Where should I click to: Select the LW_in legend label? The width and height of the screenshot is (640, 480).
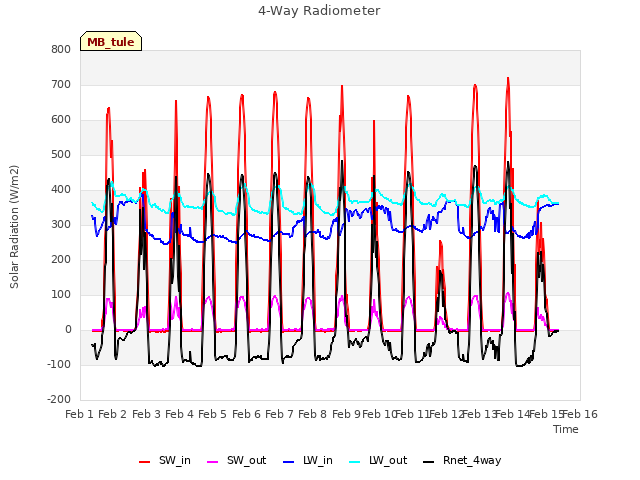[x=318, y=460]
